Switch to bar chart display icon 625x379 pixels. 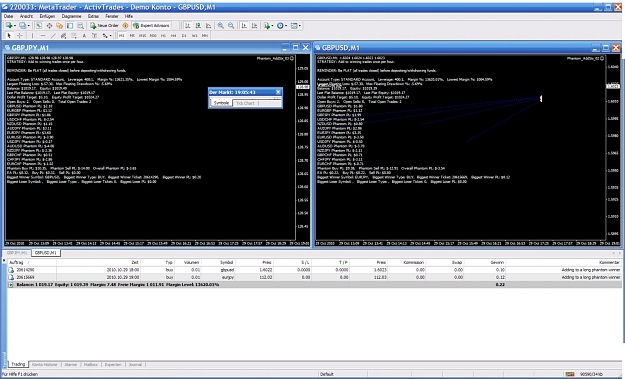coord(187,26)
